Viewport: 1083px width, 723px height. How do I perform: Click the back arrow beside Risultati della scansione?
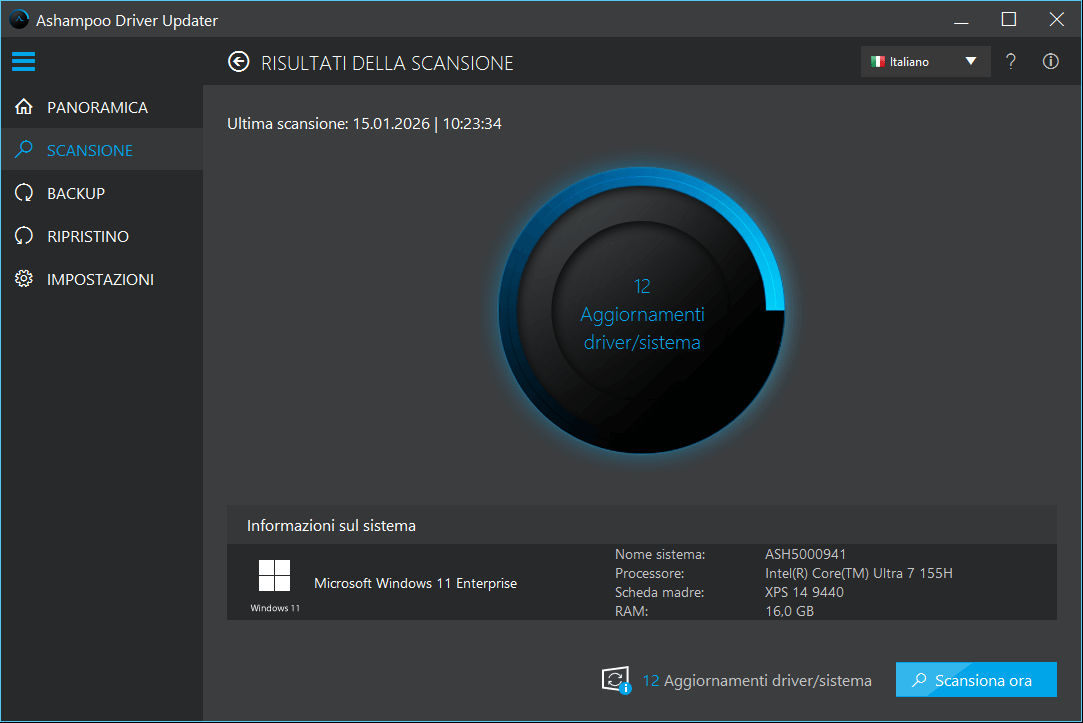tap(238, 62)
